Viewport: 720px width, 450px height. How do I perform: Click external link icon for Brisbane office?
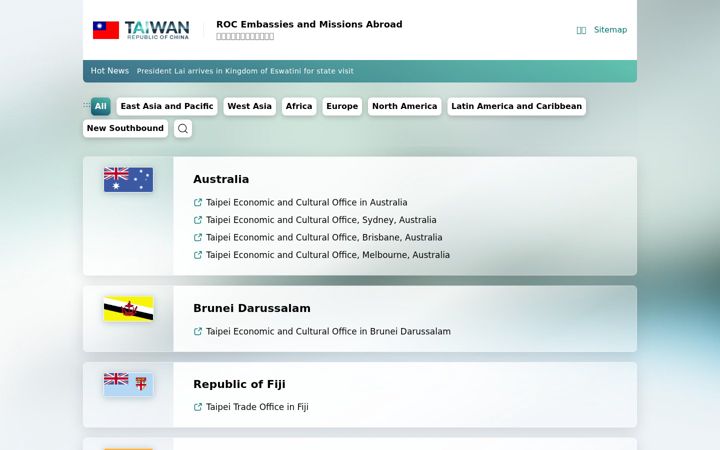coord(198,237)
